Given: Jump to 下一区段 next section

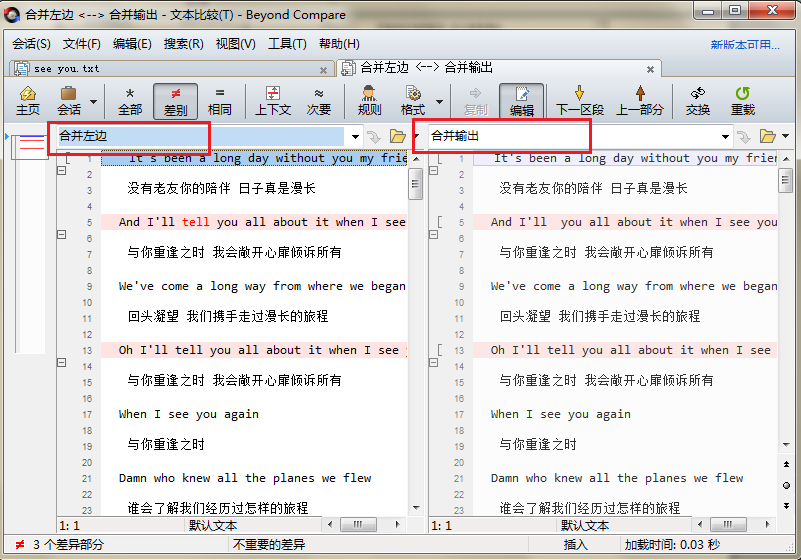Looking at the screenshot, I should [x=579, y=101].
